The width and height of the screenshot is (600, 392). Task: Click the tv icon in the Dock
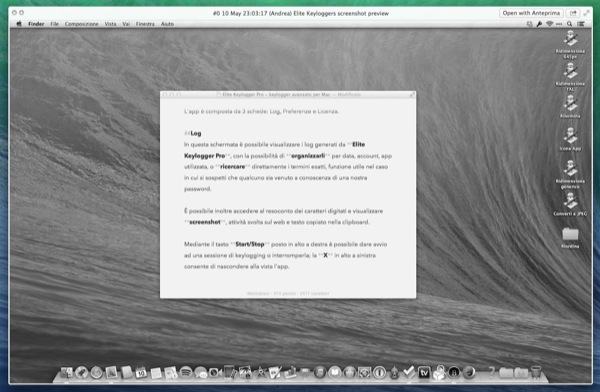424,372
